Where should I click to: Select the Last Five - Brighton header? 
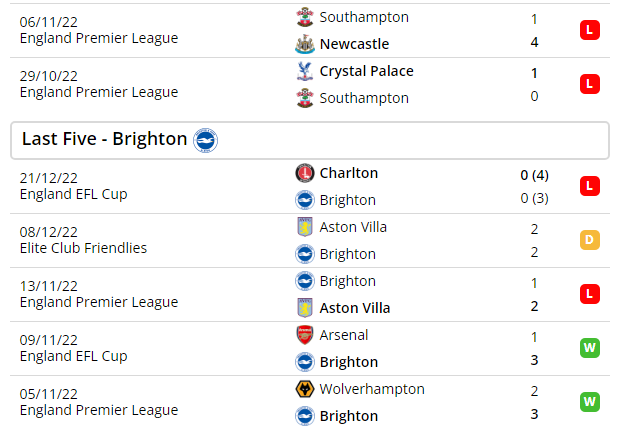(x=105, y=139)
